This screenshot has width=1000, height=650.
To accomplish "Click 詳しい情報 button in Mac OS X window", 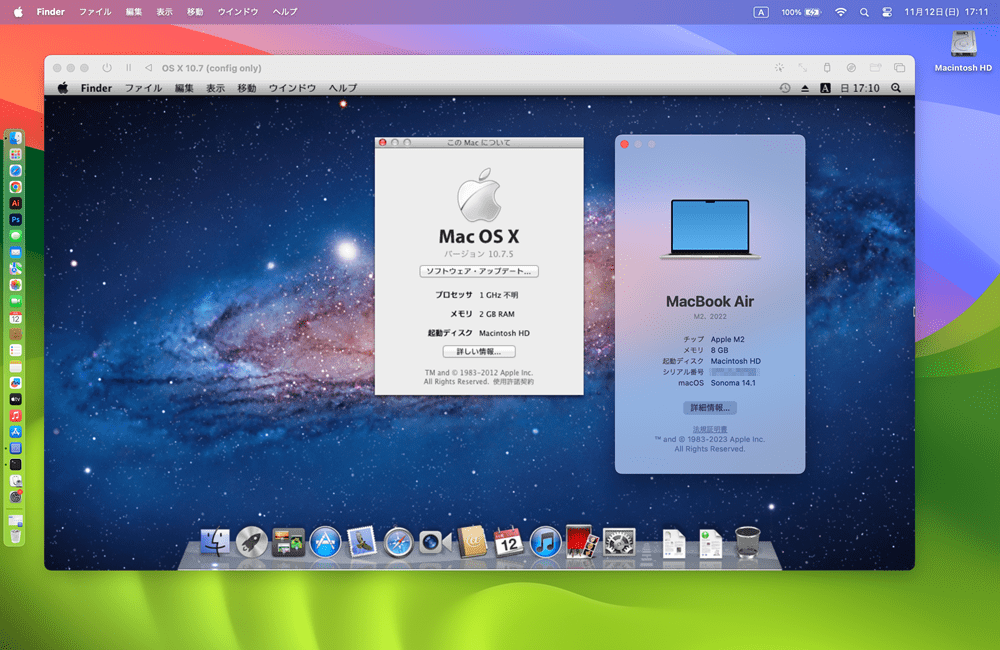I will [x=478, y=351].
